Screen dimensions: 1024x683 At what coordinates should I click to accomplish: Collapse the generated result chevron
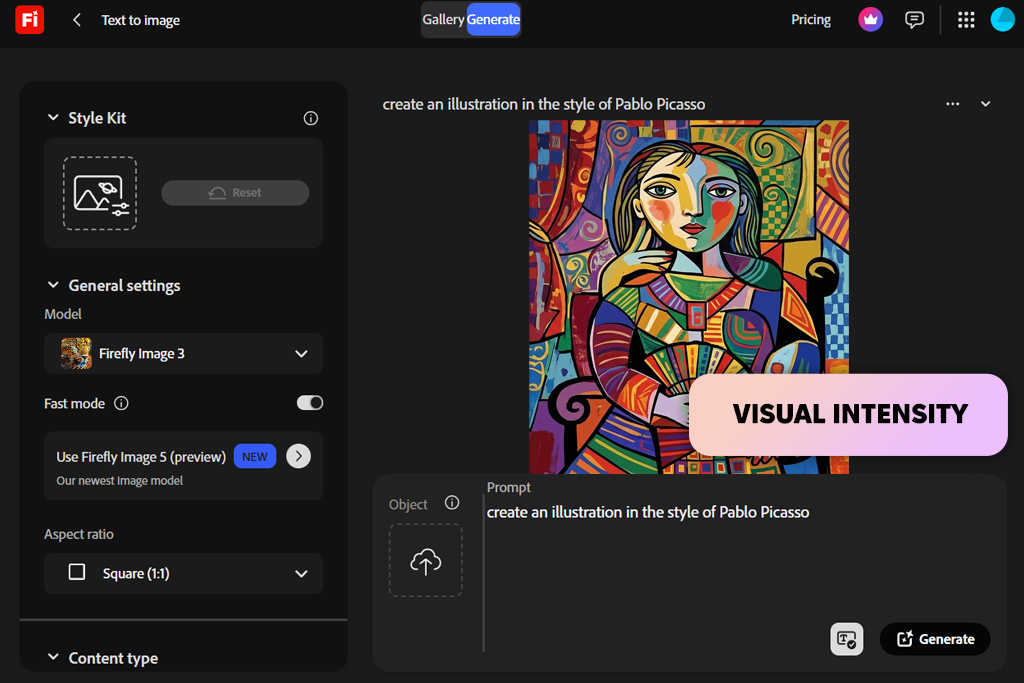coord(985,104)
